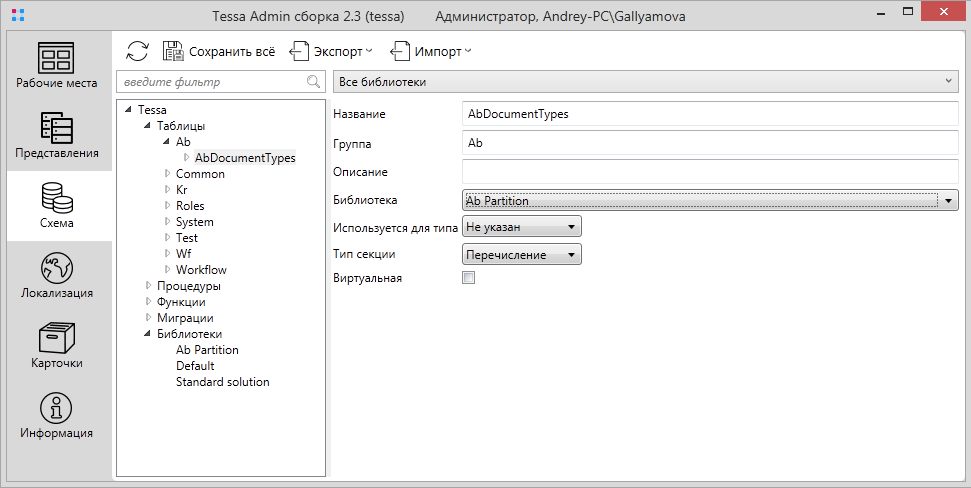Image resolution: width=971 pixels, height=488 pixels.
Task: Expand the Common tree node
Action: [167, 174]
